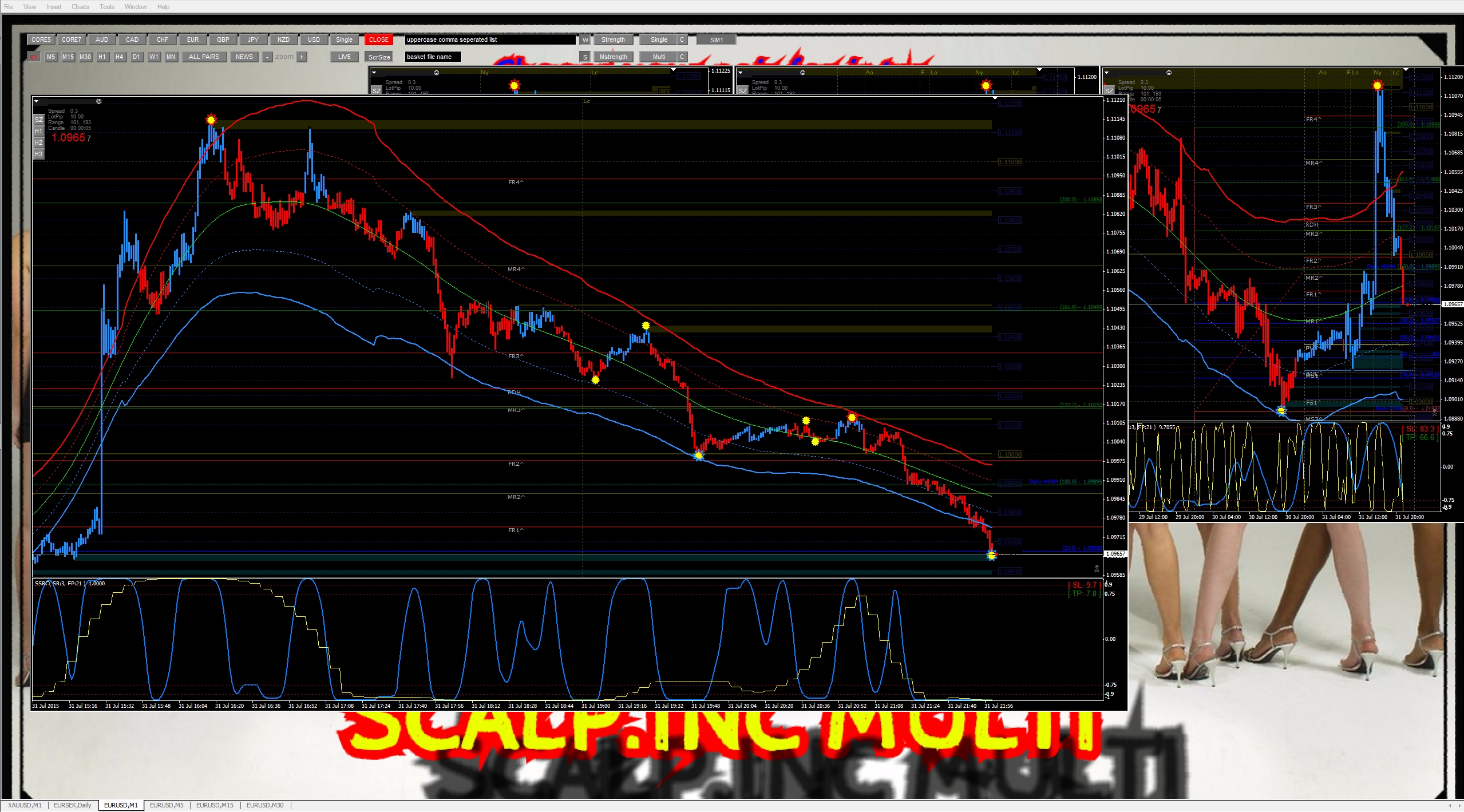Select the JPY currency button
The image size is (1464, 812).
click(x=253, y=39)
